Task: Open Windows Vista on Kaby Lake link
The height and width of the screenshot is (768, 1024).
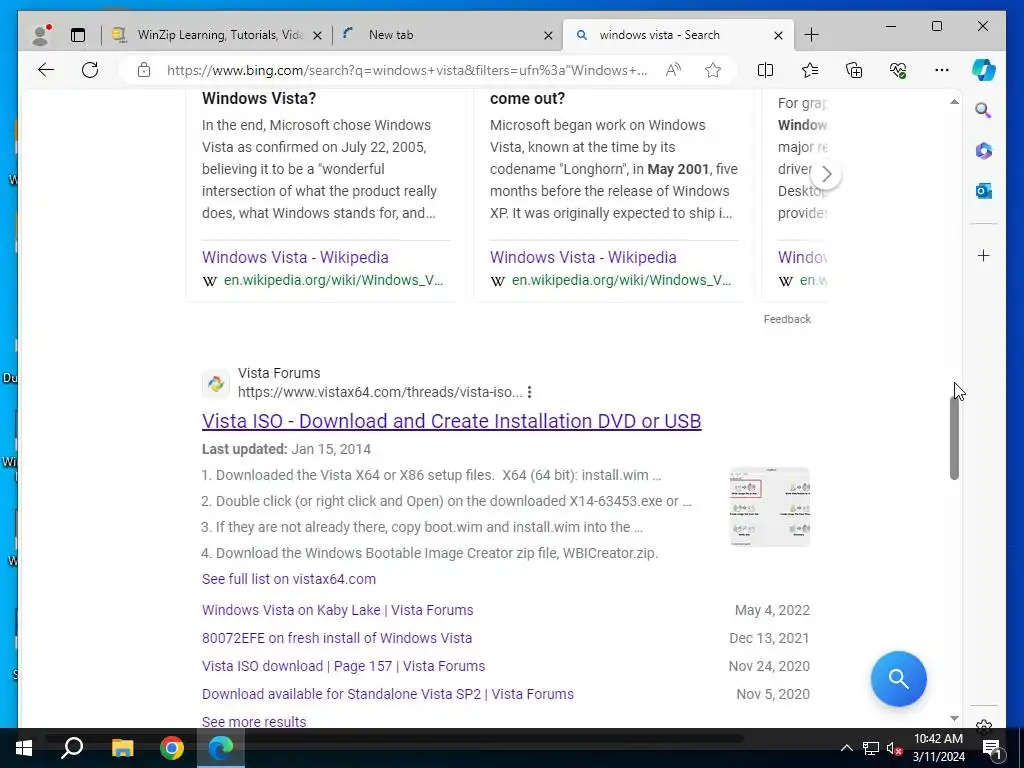Action: pos(338,610)
